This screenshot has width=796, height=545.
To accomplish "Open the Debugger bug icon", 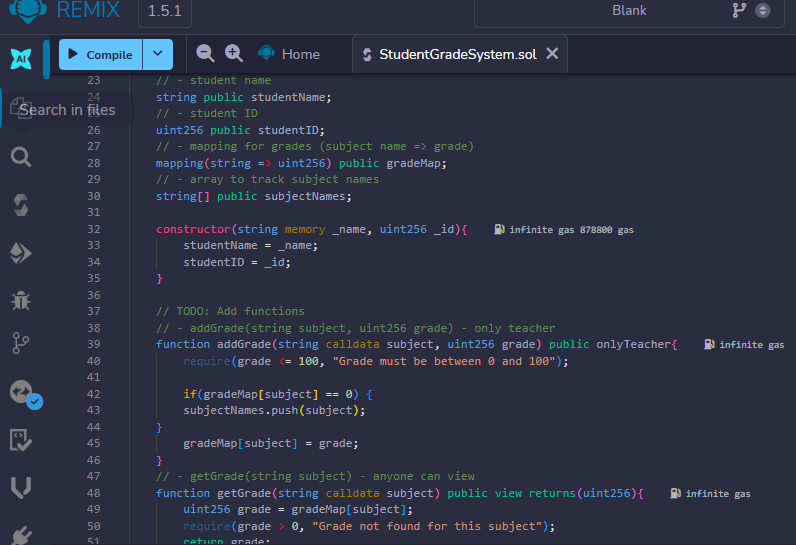I will pyautogui.click(x=21, y=300).
